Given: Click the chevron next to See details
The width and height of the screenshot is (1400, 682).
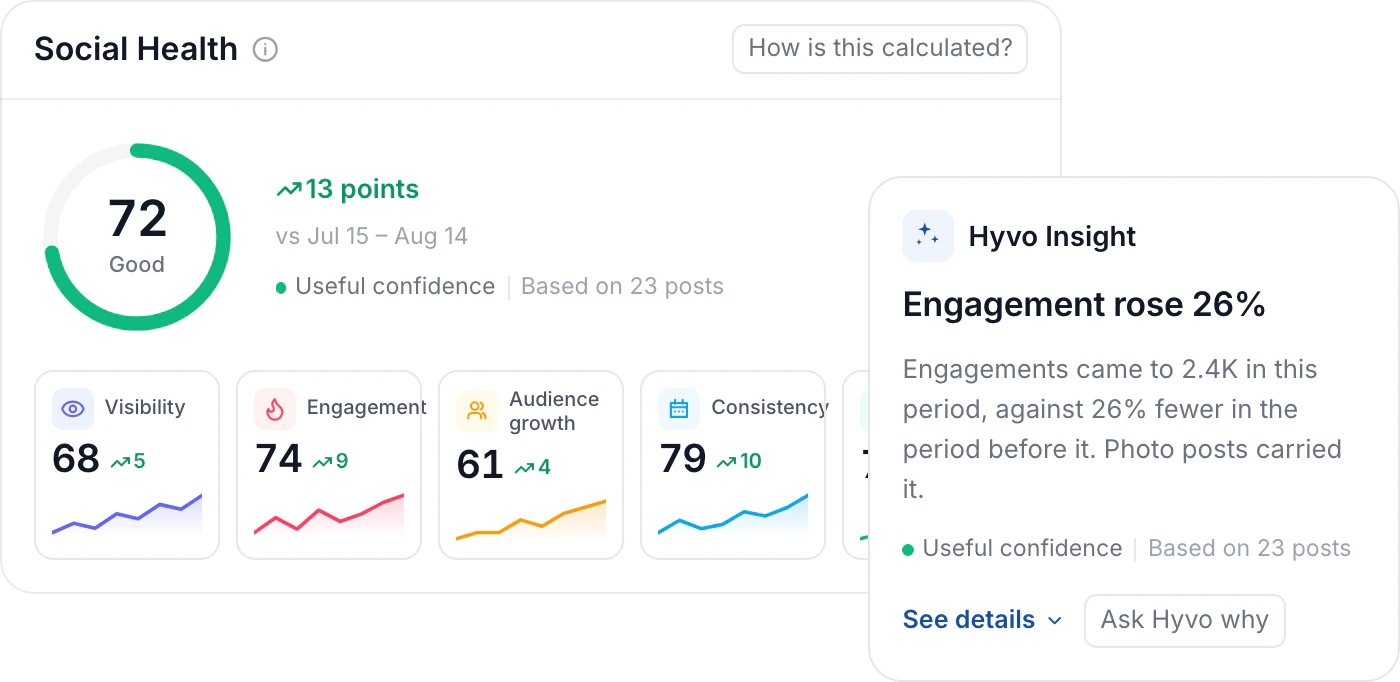Looking at the screenshot, I should coord(1054,621).
